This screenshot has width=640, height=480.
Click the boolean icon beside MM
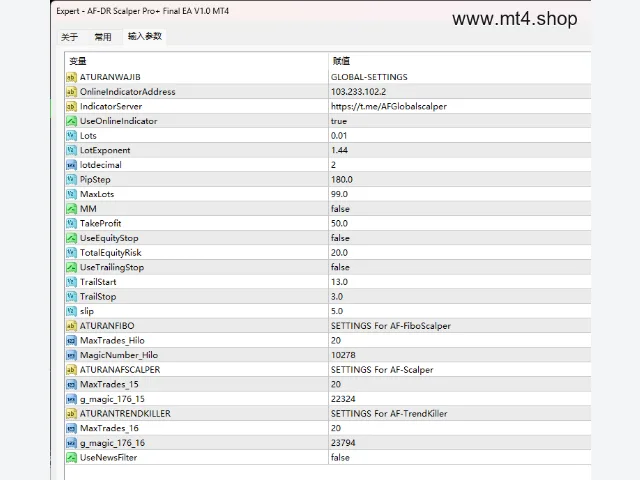71,209
